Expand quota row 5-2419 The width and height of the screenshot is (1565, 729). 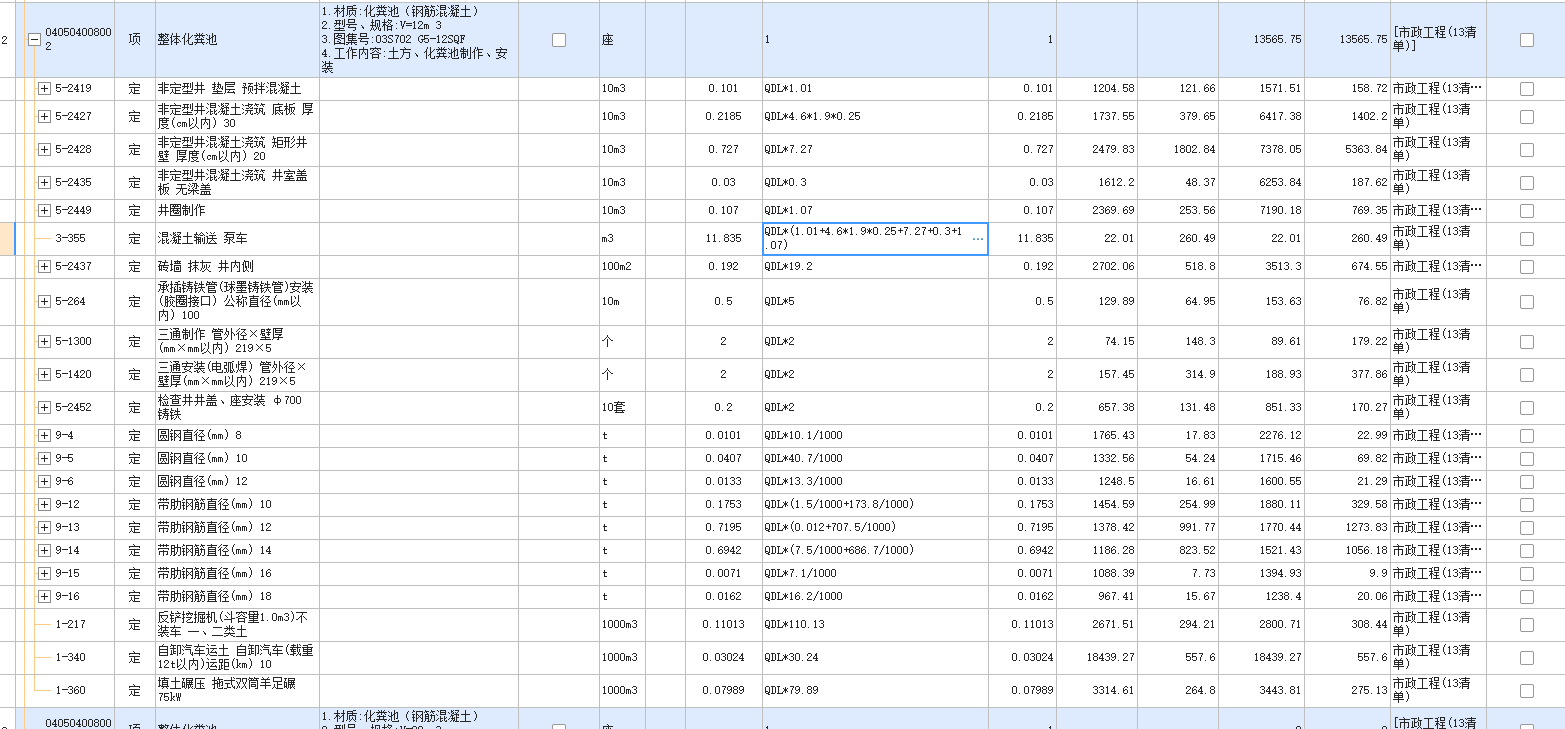tap(44, 89)
